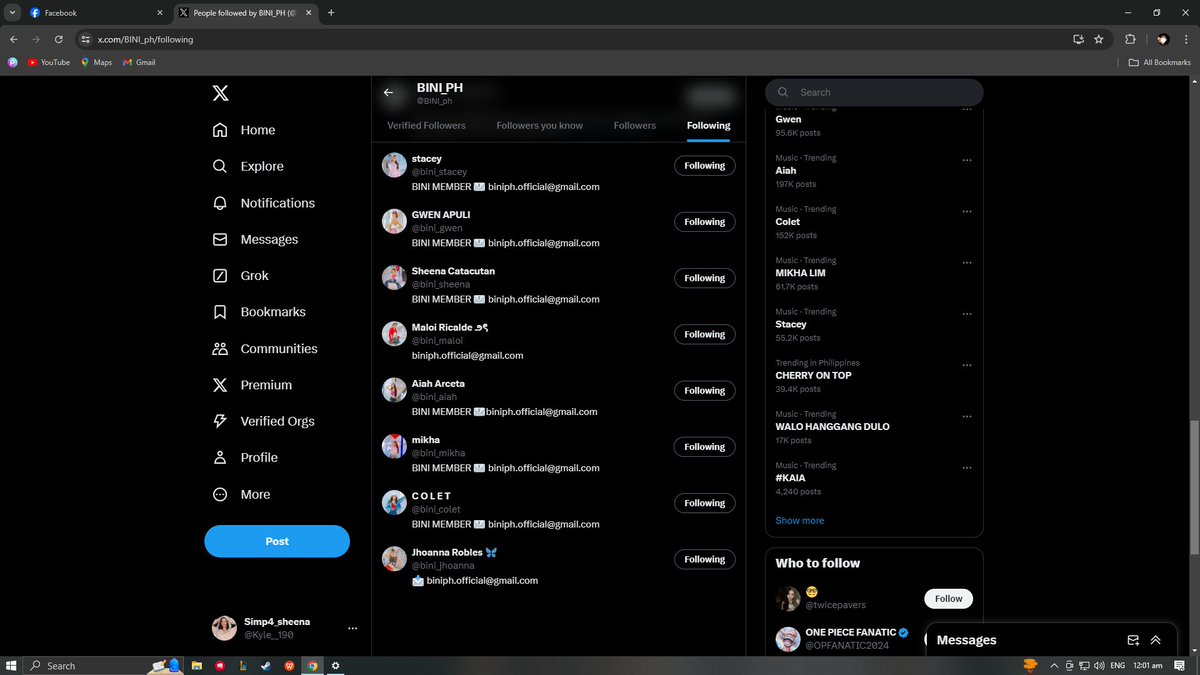Open more options for the MIKHA LIM trend
Screen dimensions: 1200x675
[966, 263]
